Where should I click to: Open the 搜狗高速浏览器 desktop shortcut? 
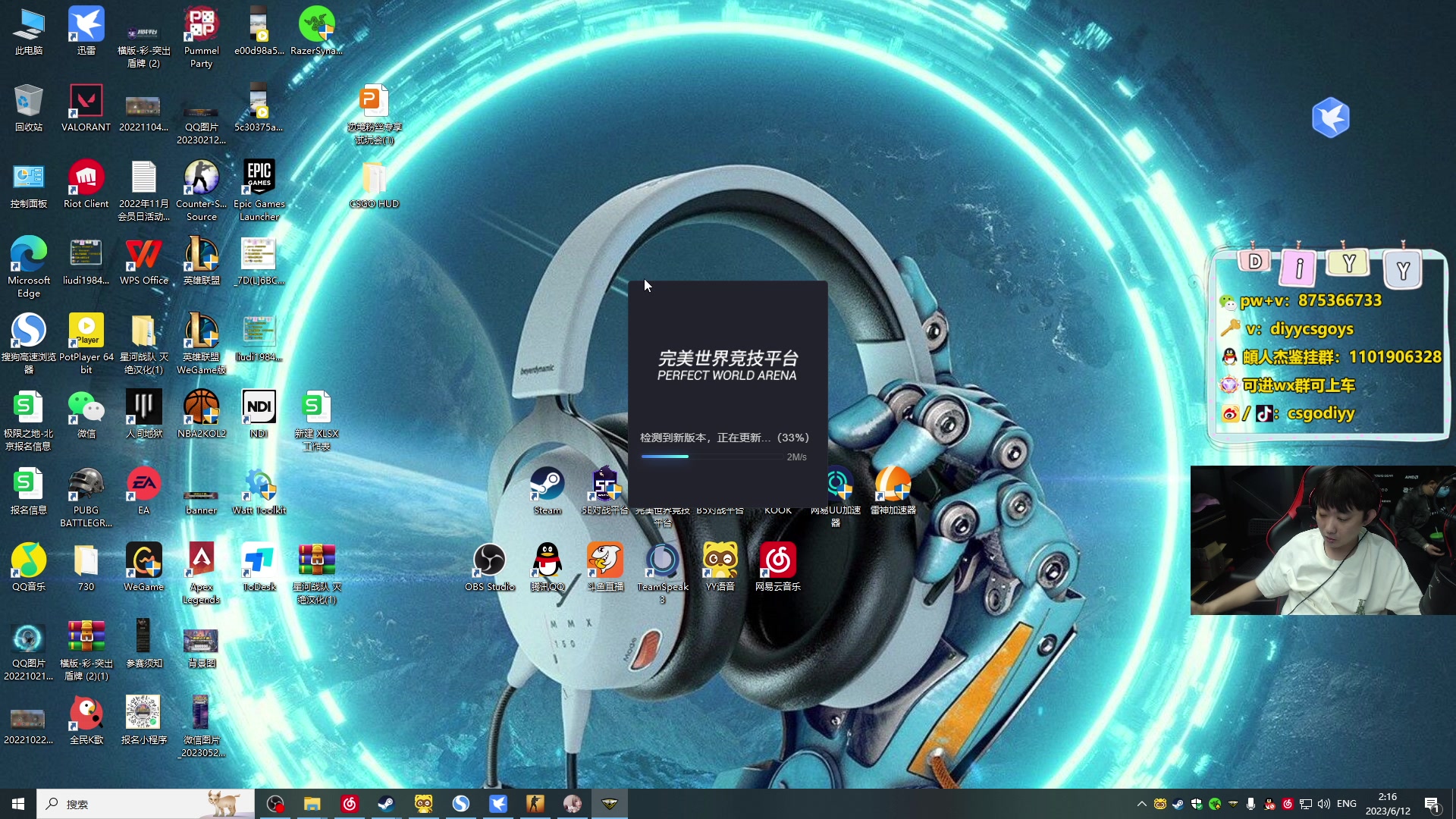point(29,344)
